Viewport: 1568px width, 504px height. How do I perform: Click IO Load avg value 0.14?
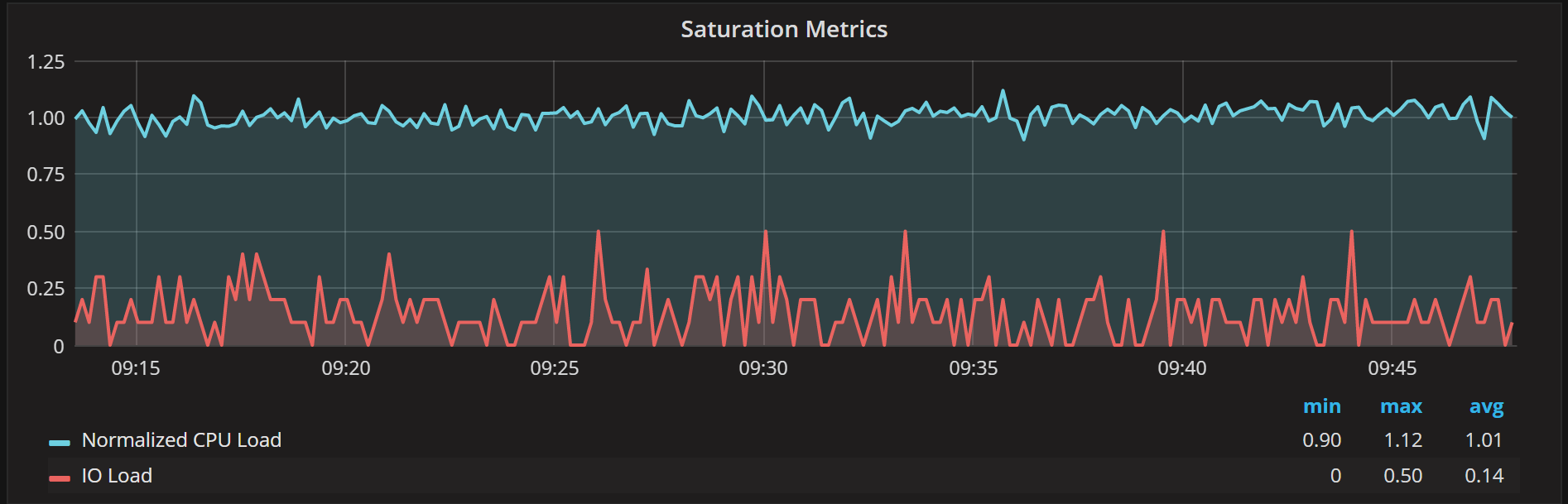coord(1484,476)
